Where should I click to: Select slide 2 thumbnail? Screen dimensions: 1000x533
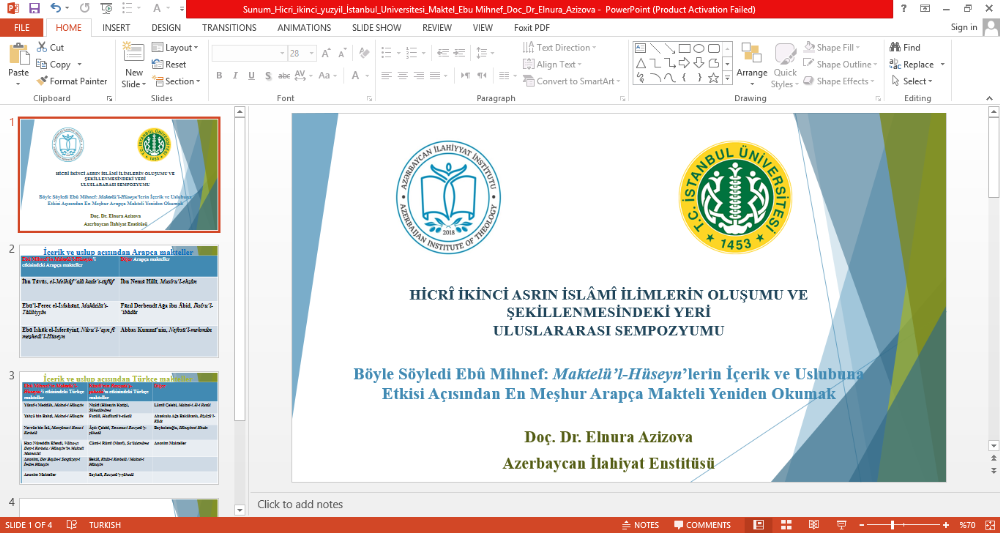click(119, 301)
